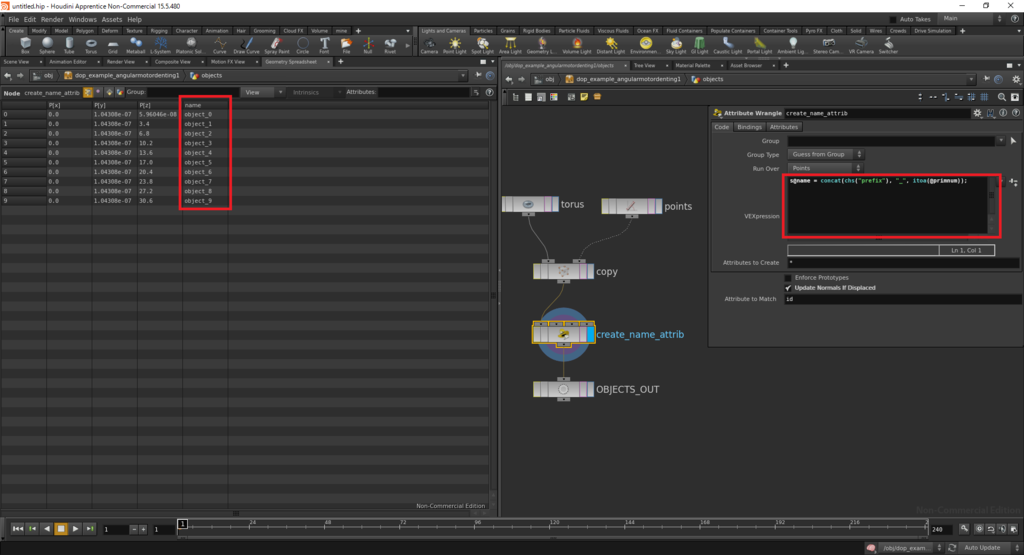Add a Spot Light from shelf

point(483,45)
